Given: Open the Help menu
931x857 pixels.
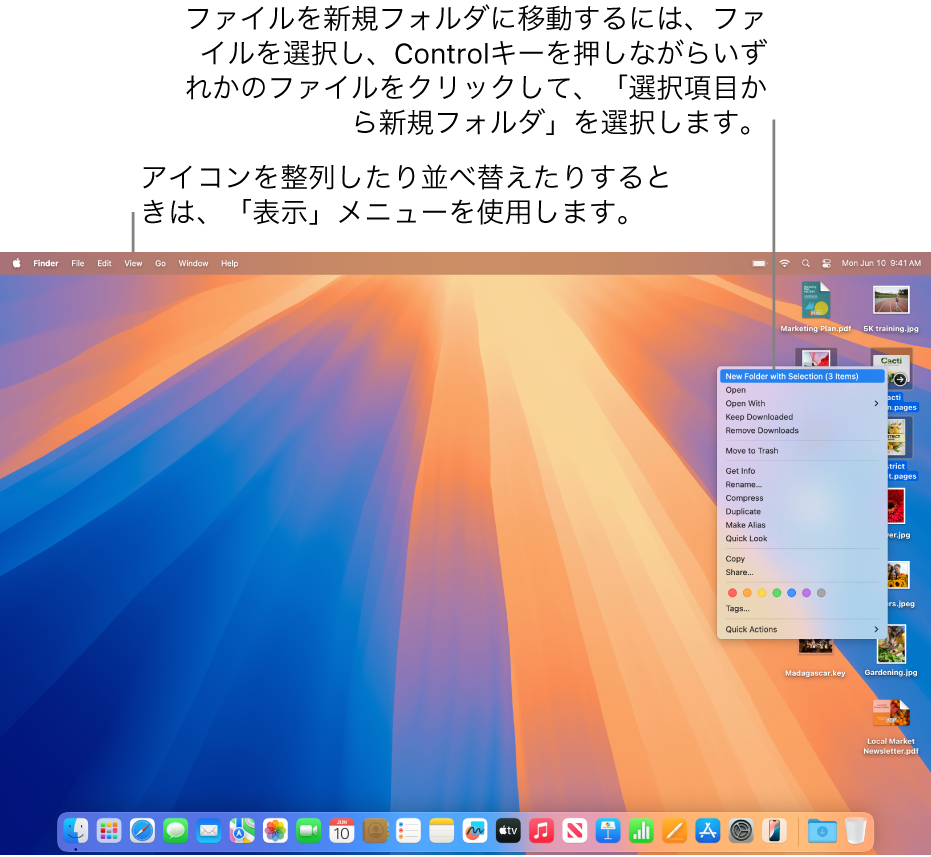Looking at the screenshot, I should pos(230,263).
